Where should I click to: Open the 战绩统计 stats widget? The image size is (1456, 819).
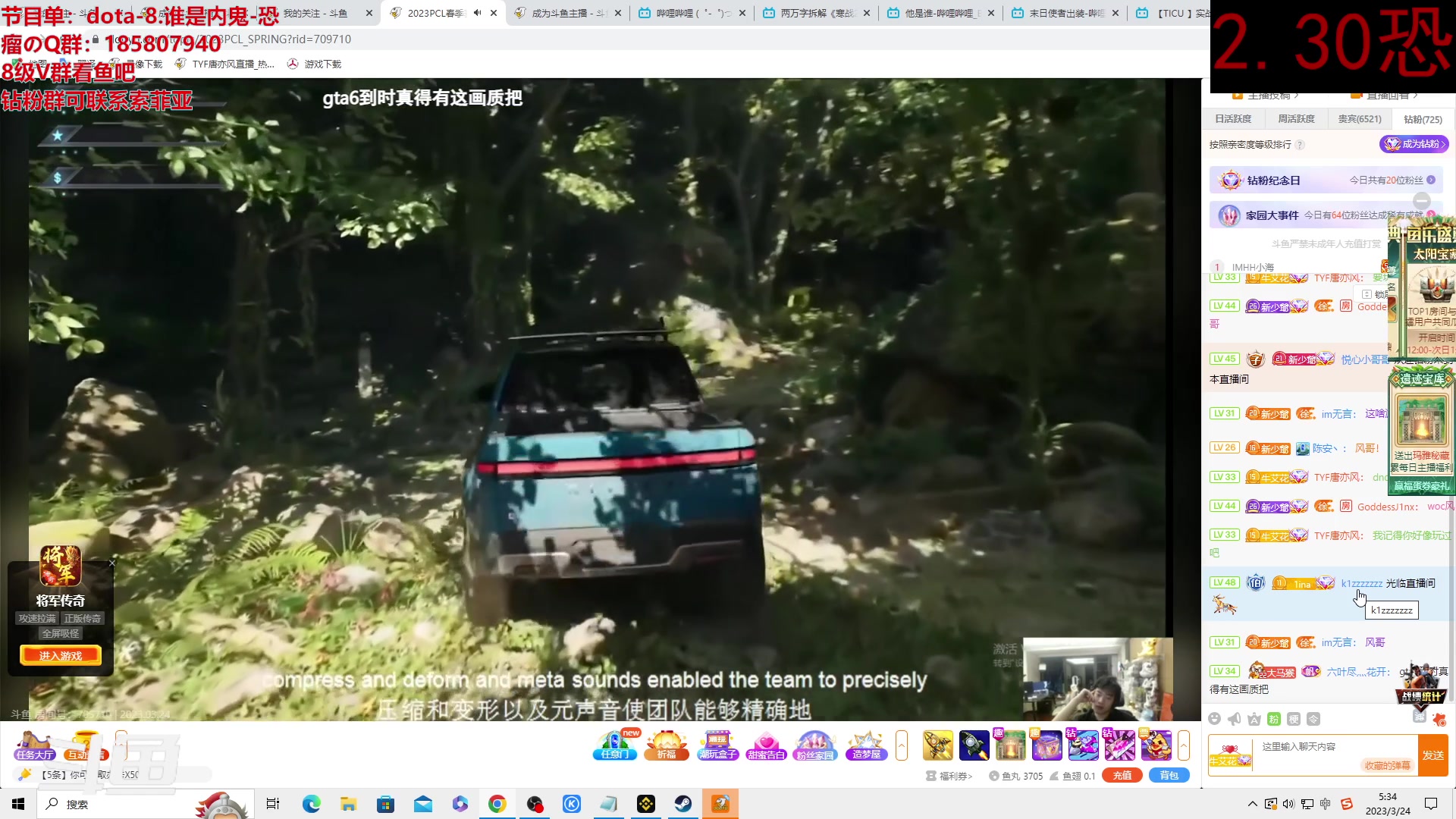point(1421,686)
